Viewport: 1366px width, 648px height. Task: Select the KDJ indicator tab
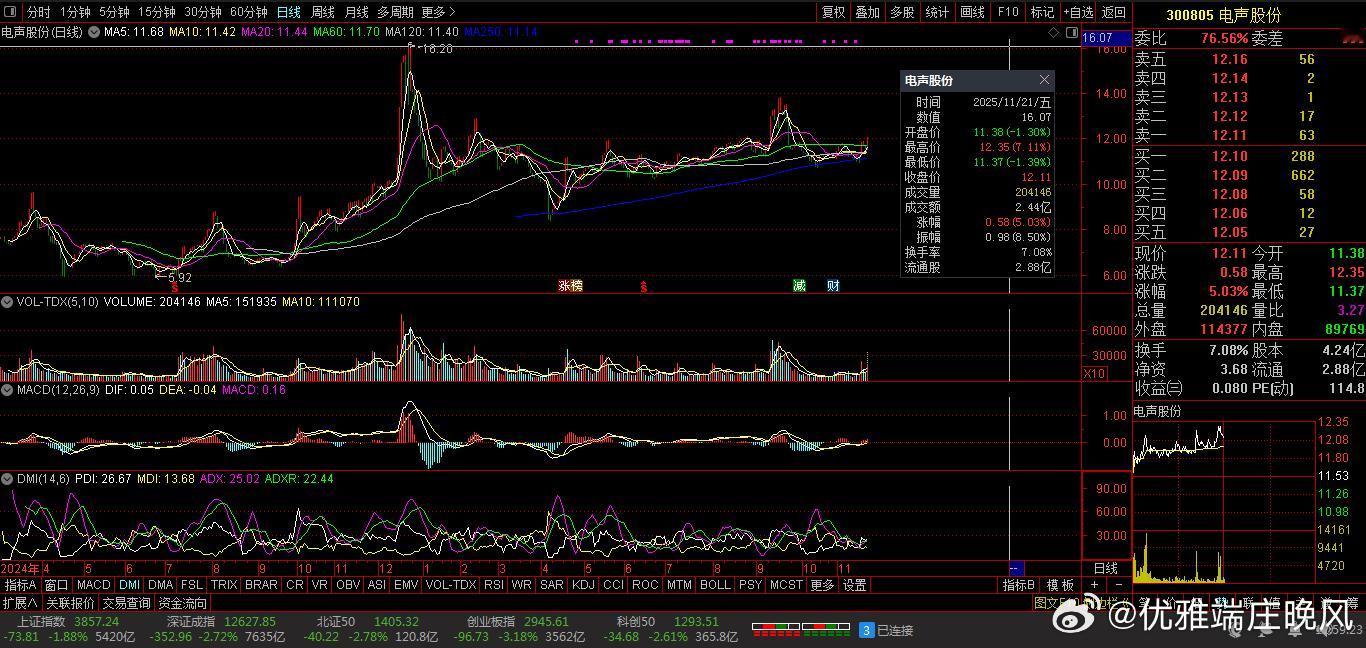click(x=582, y=585)
